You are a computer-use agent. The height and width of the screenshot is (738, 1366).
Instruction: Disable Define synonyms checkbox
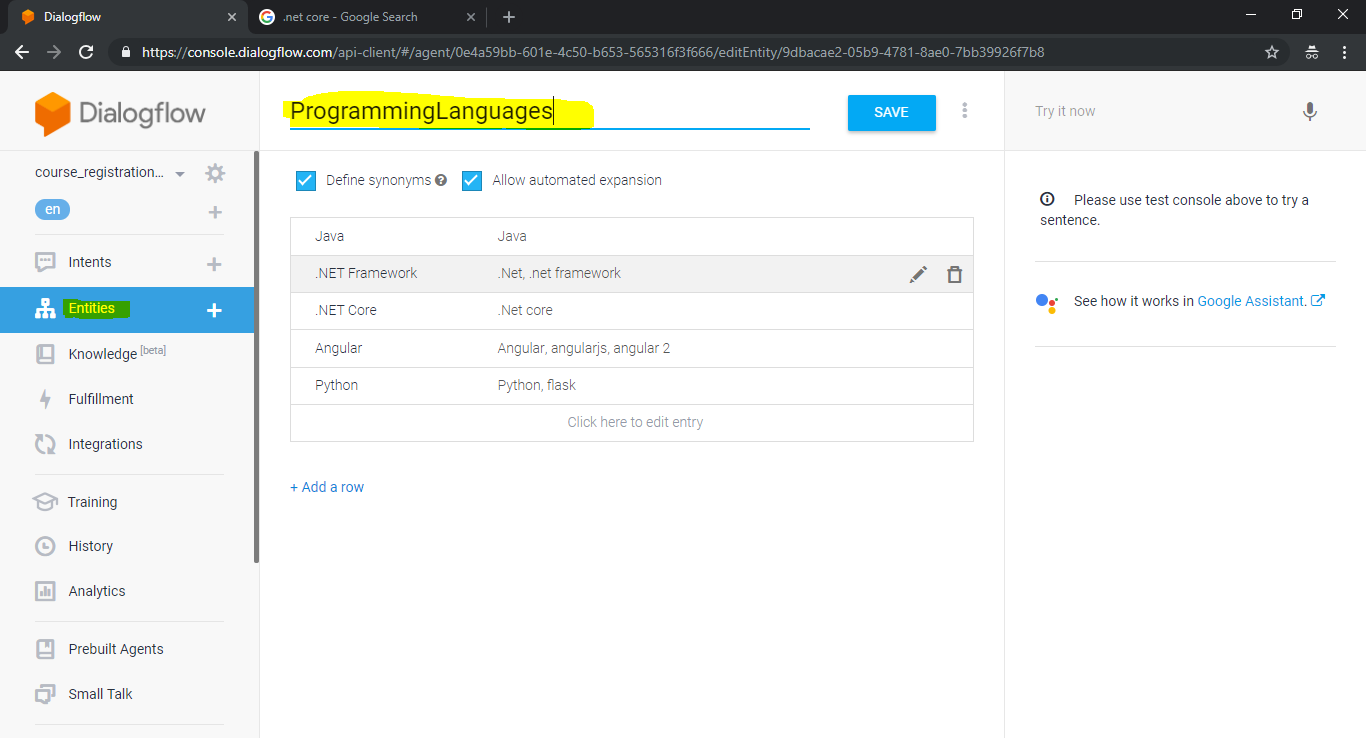click(305, 180)
